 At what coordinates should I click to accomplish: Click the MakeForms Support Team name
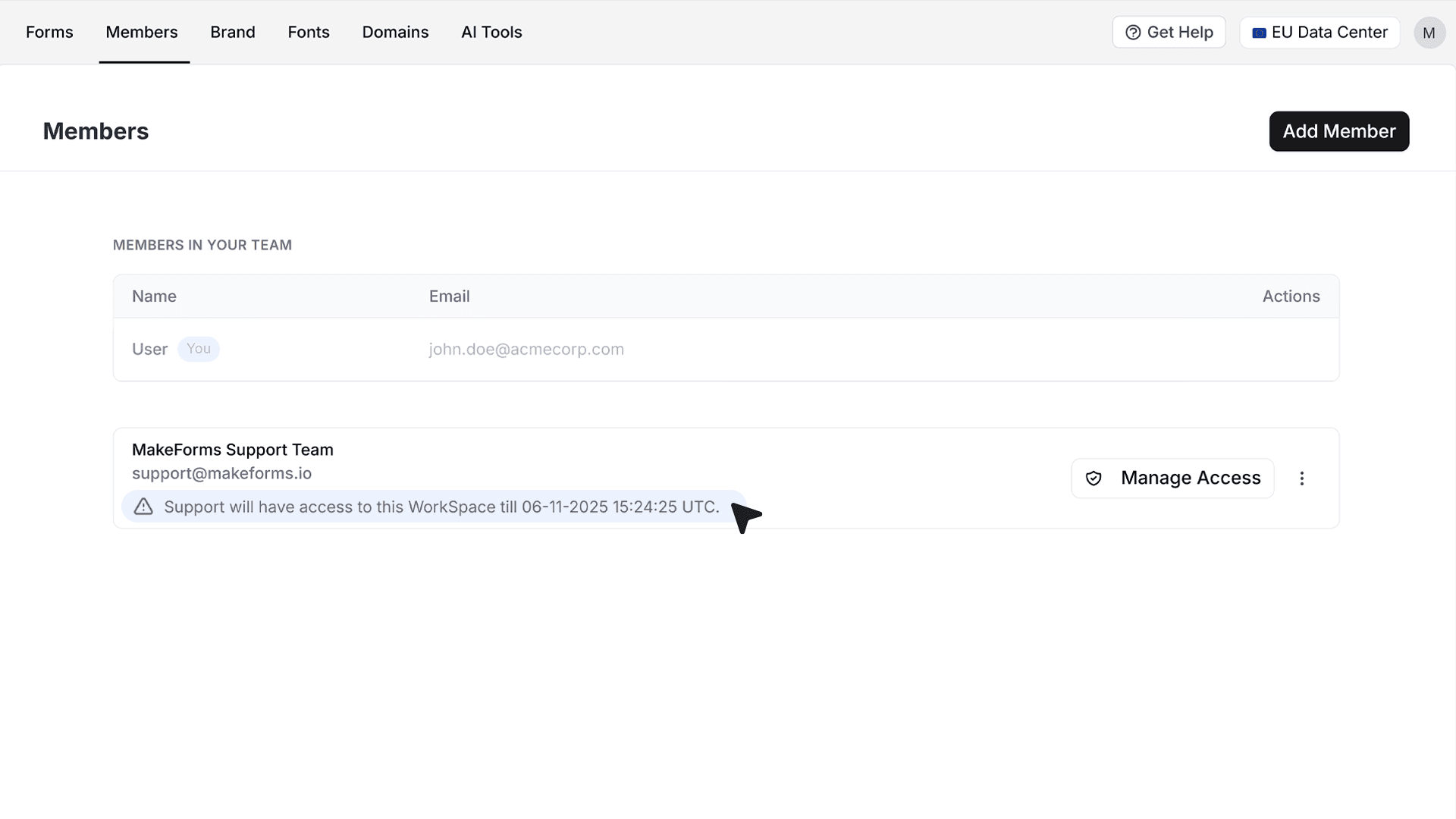coord(233,450)
